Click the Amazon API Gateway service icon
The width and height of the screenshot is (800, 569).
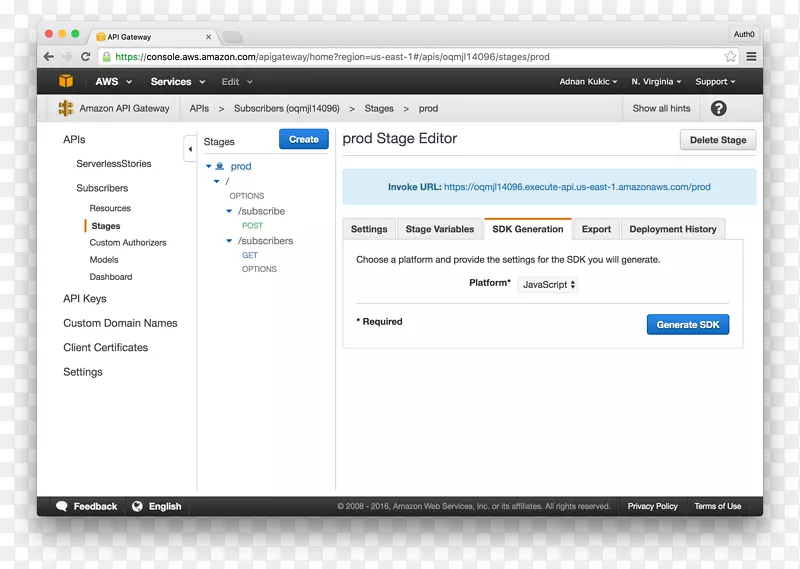[66, 108]
